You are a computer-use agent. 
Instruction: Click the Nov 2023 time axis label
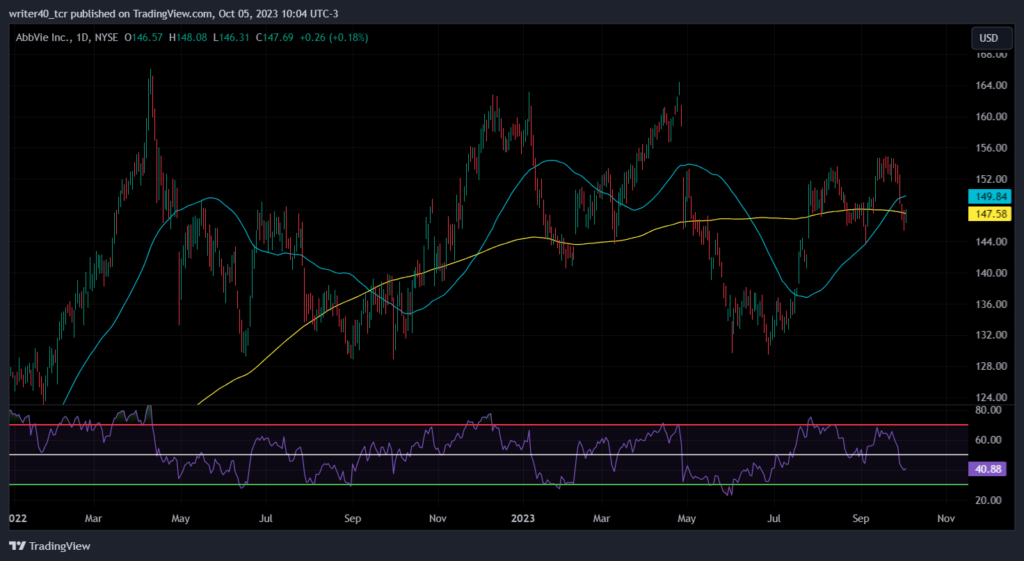[x=946, y=519]
